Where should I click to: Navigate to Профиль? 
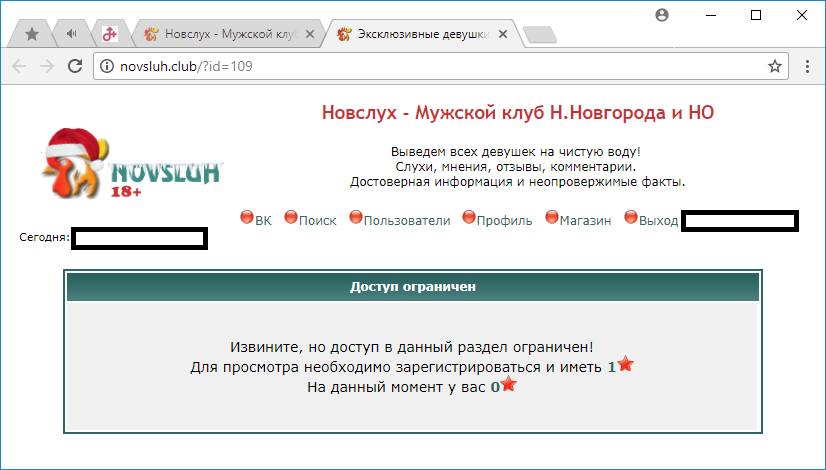pos(504,221)
